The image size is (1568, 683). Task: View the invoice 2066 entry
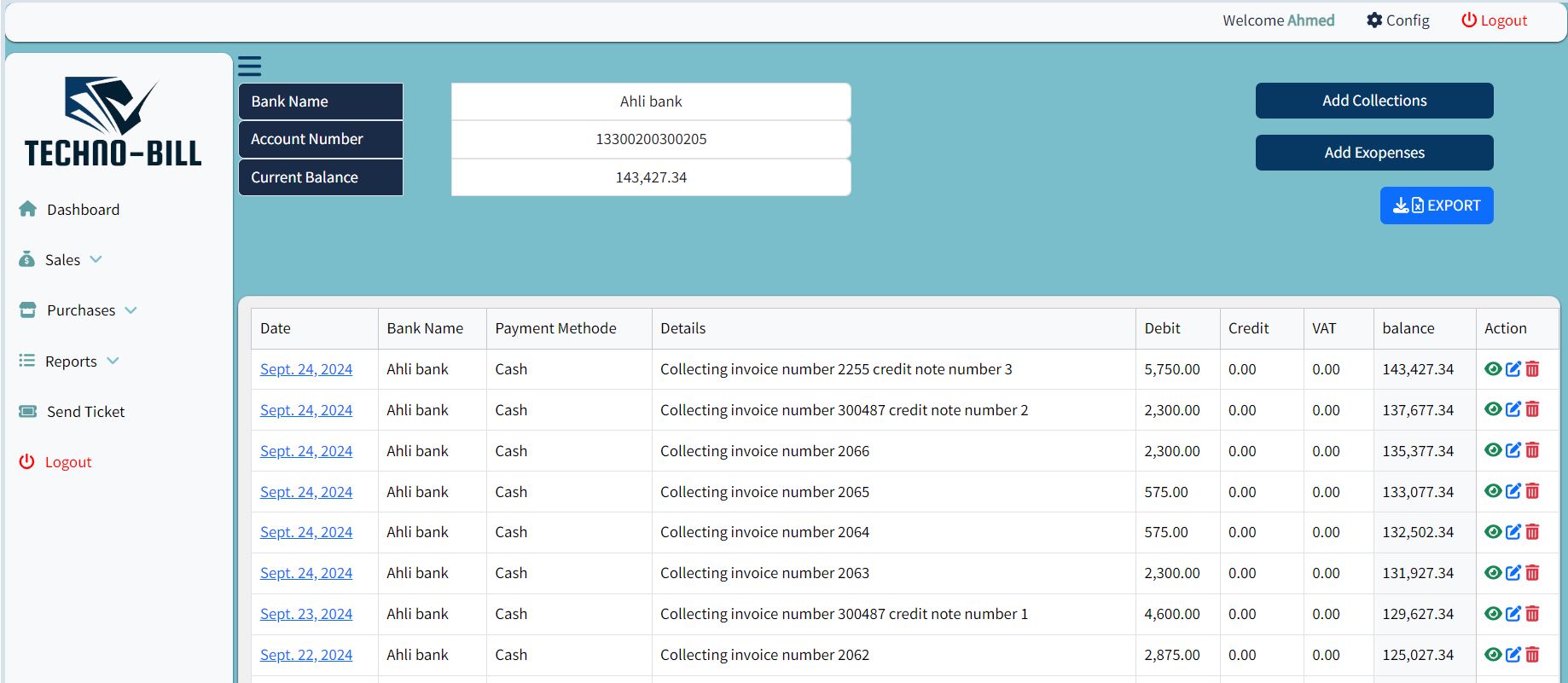1493,450
